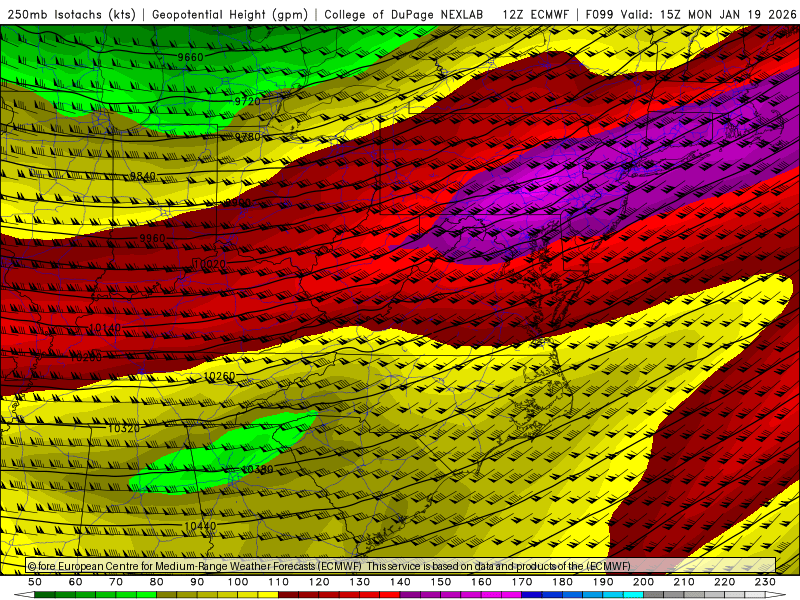Click the 10380 height contour label
This screenshot has height=600, width=800.
[257, 469]
